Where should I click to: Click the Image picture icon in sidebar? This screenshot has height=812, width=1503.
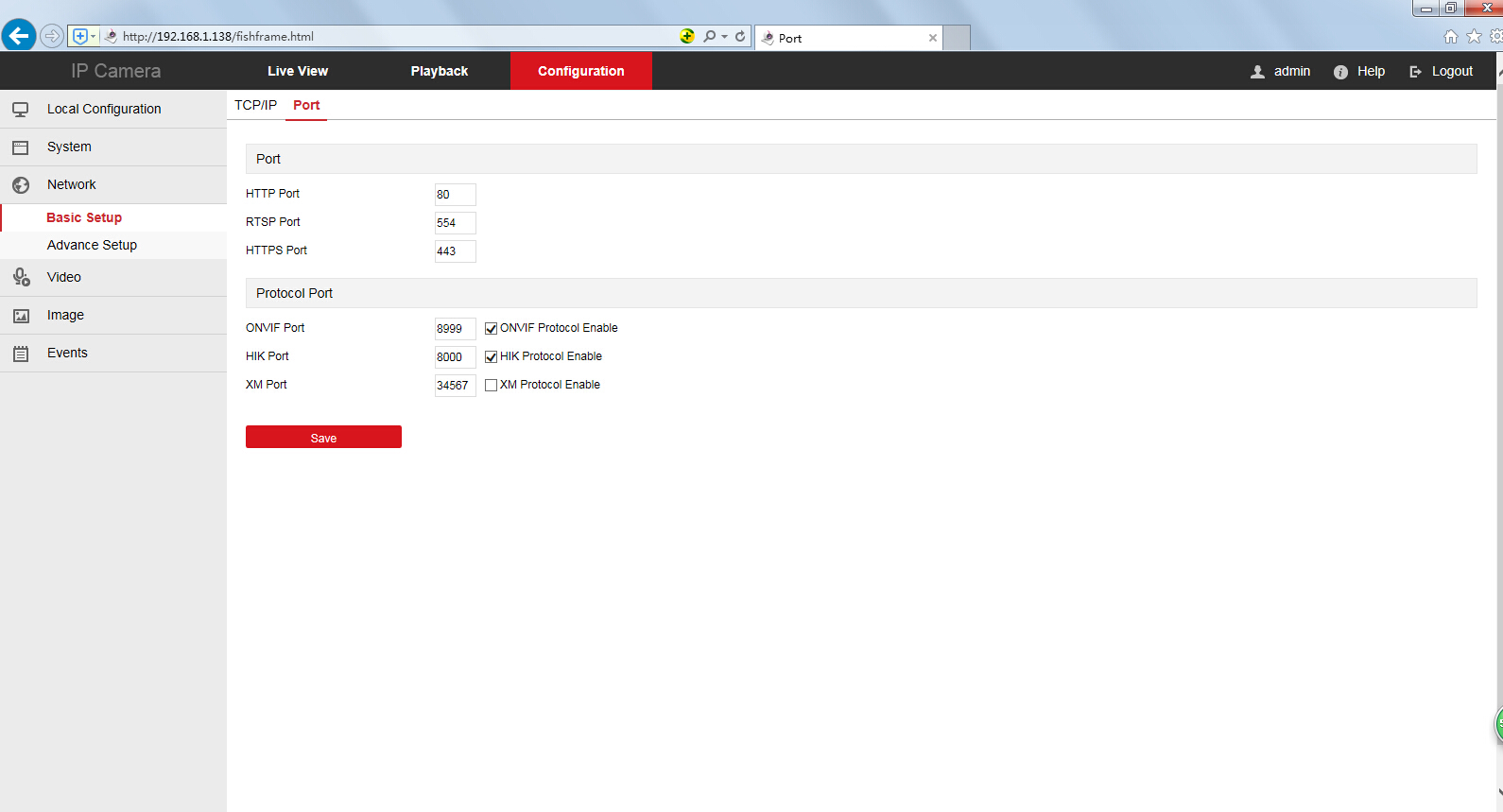20,316
